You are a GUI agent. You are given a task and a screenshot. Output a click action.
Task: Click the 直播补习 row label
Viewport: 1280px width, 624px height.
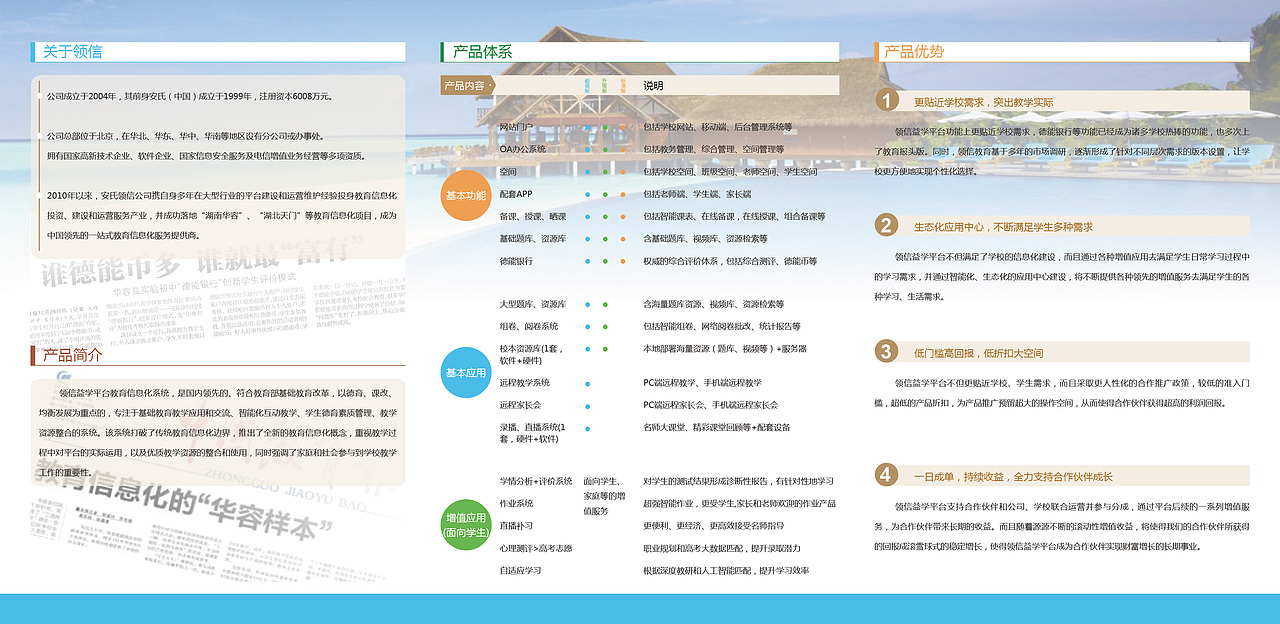(x=516, y=525)
